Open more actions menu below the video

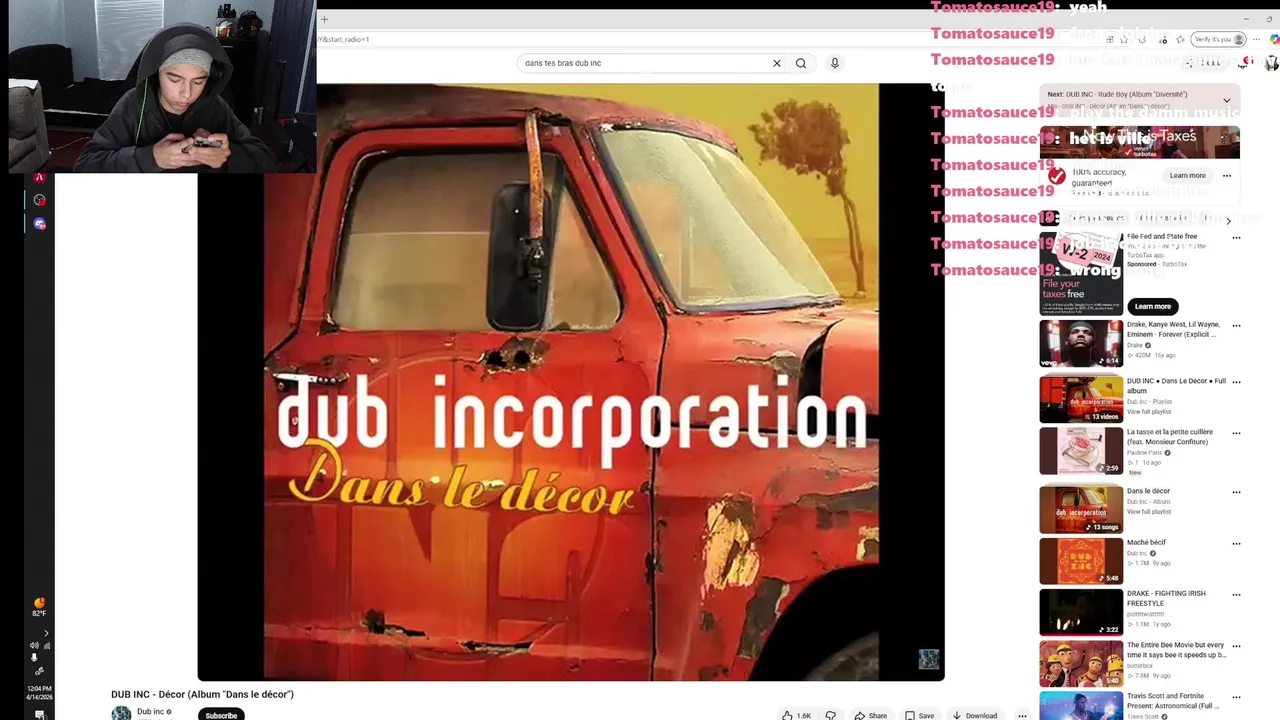1022,715
